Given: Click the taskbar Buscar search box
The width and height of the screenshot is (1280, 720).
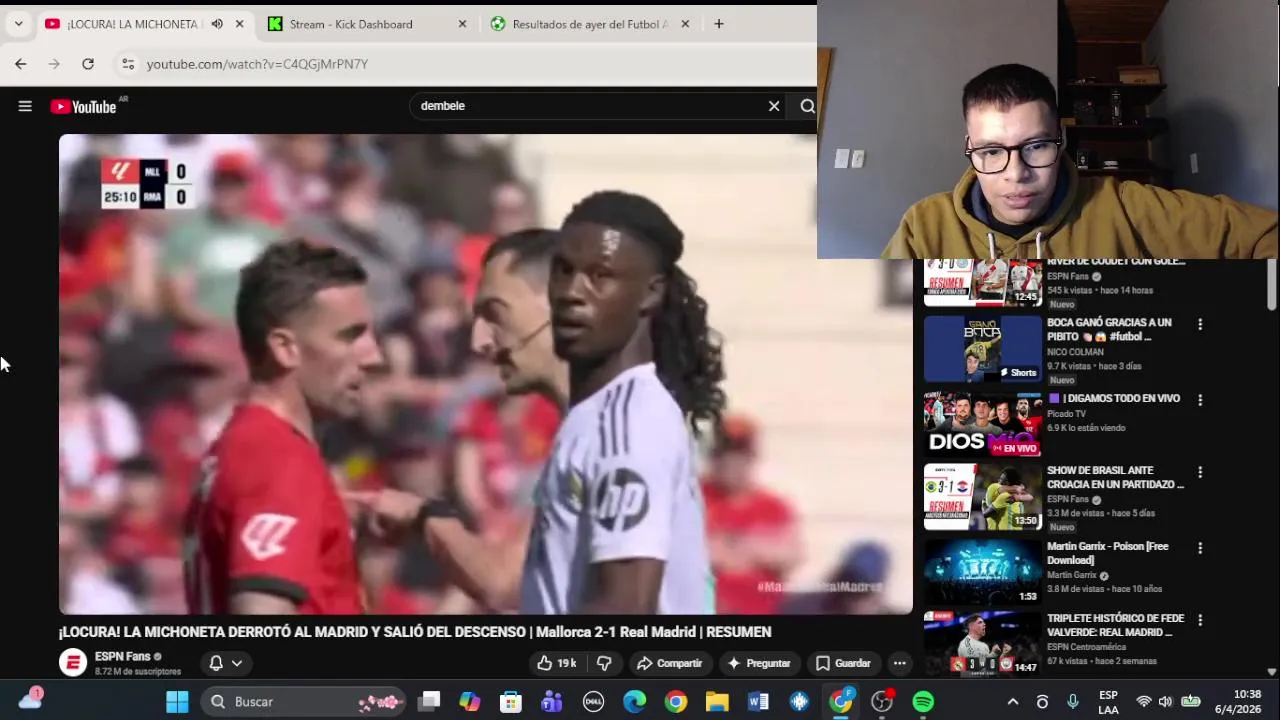Looking at the screenshot, I should [304, 702].
